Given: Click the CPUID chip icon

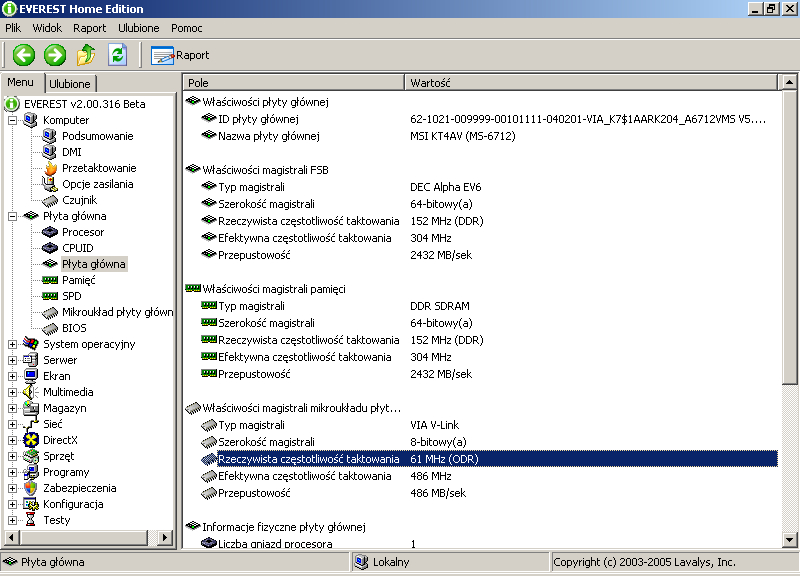Looking at the screenshot, I should point(50,248).
